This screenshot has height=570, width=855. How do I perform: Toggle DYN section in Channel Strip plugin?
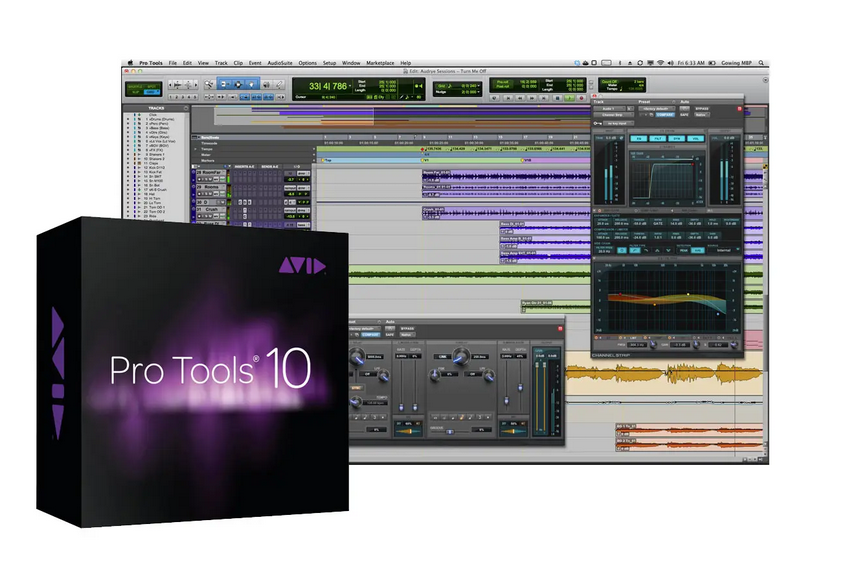tap(677, 139)
